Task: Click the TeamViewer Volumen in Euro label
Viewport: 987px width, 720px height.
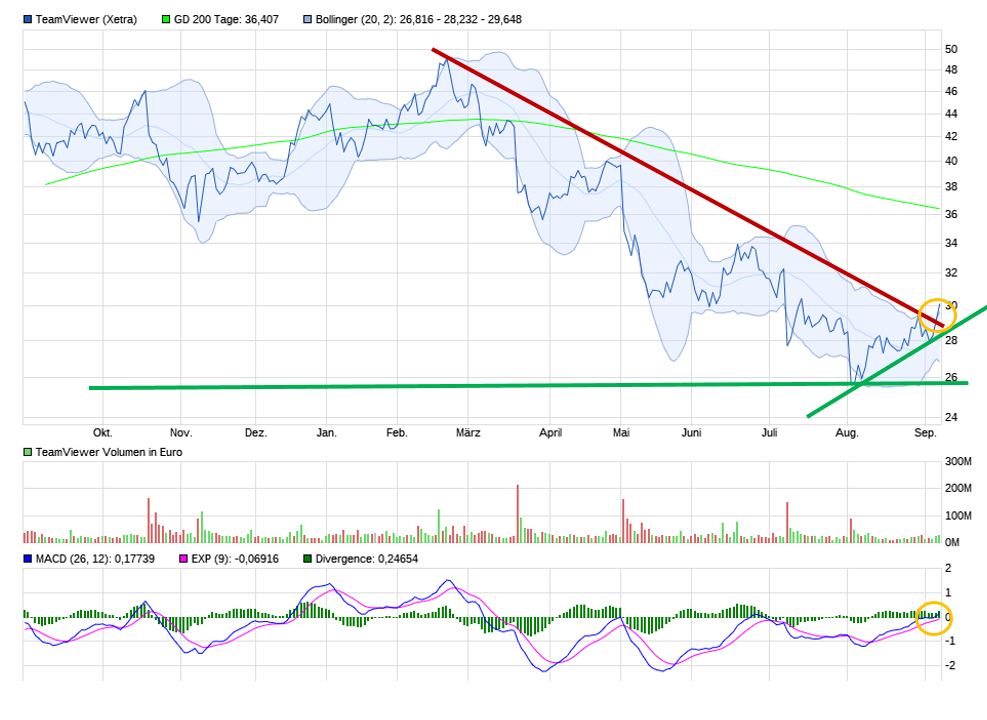Action: coord(109,452)
